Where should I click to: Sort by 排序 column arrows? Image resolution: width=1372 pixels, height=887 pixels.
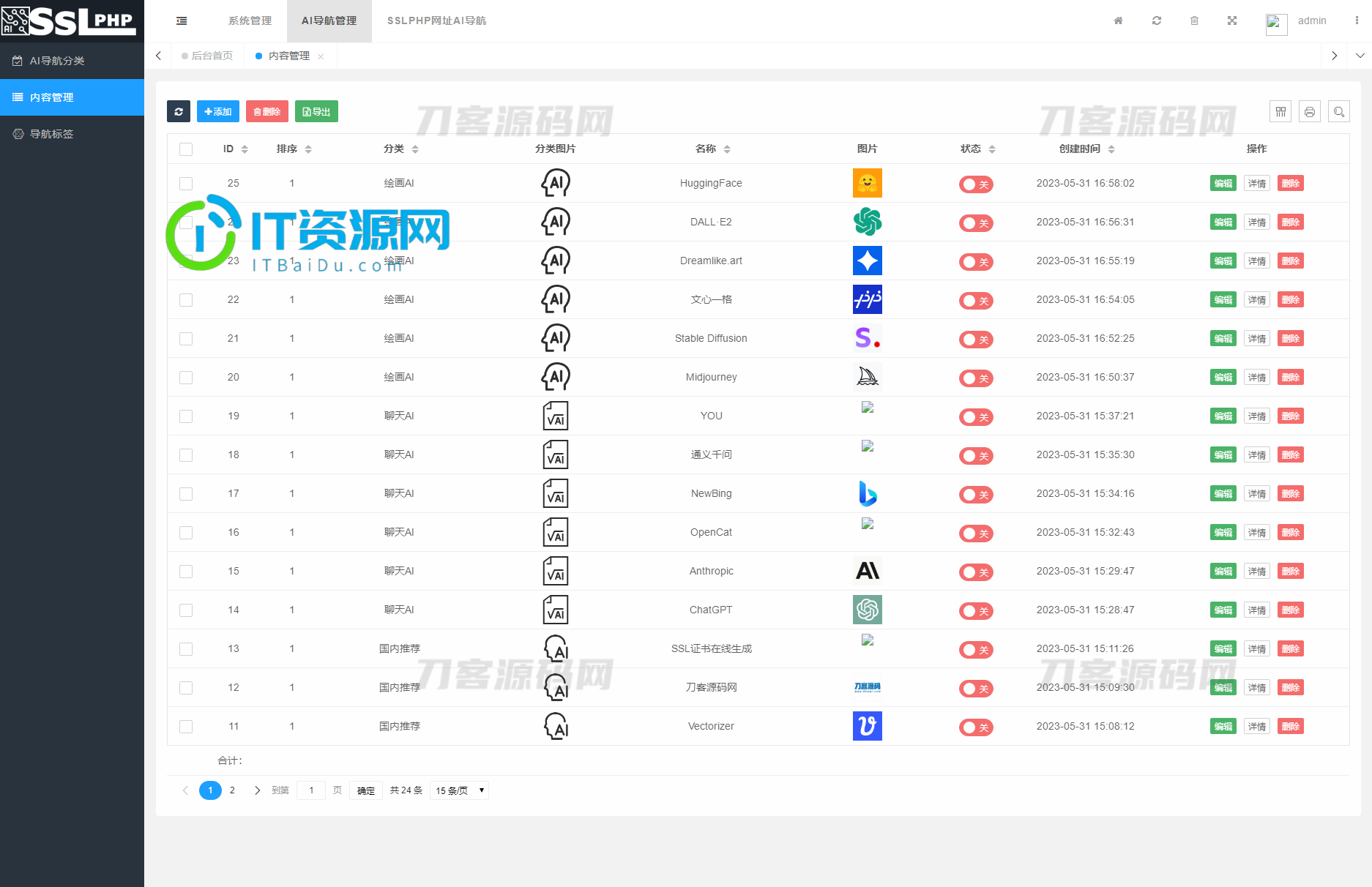308,149
